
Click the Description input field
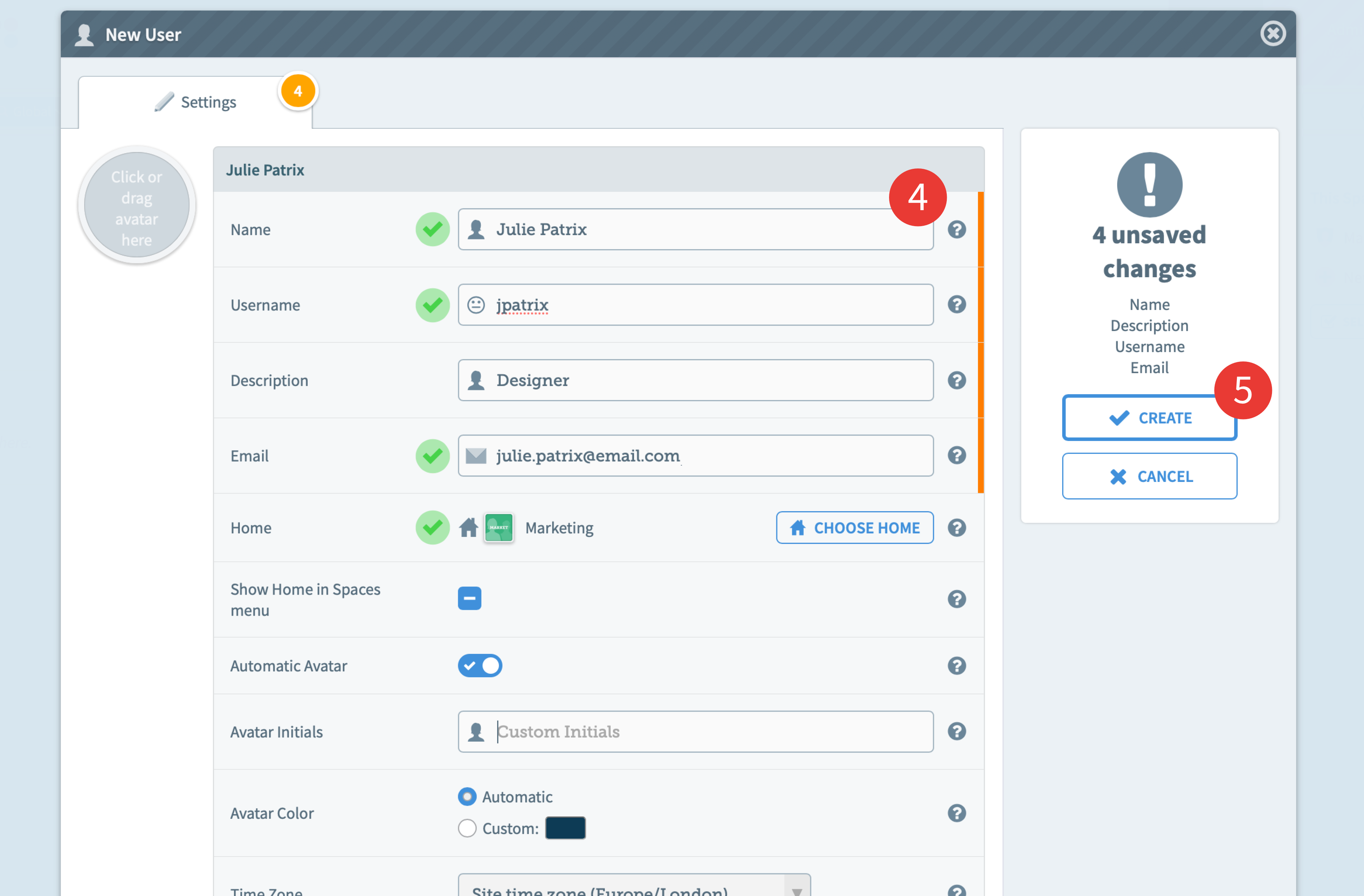(x=695, y=381)
